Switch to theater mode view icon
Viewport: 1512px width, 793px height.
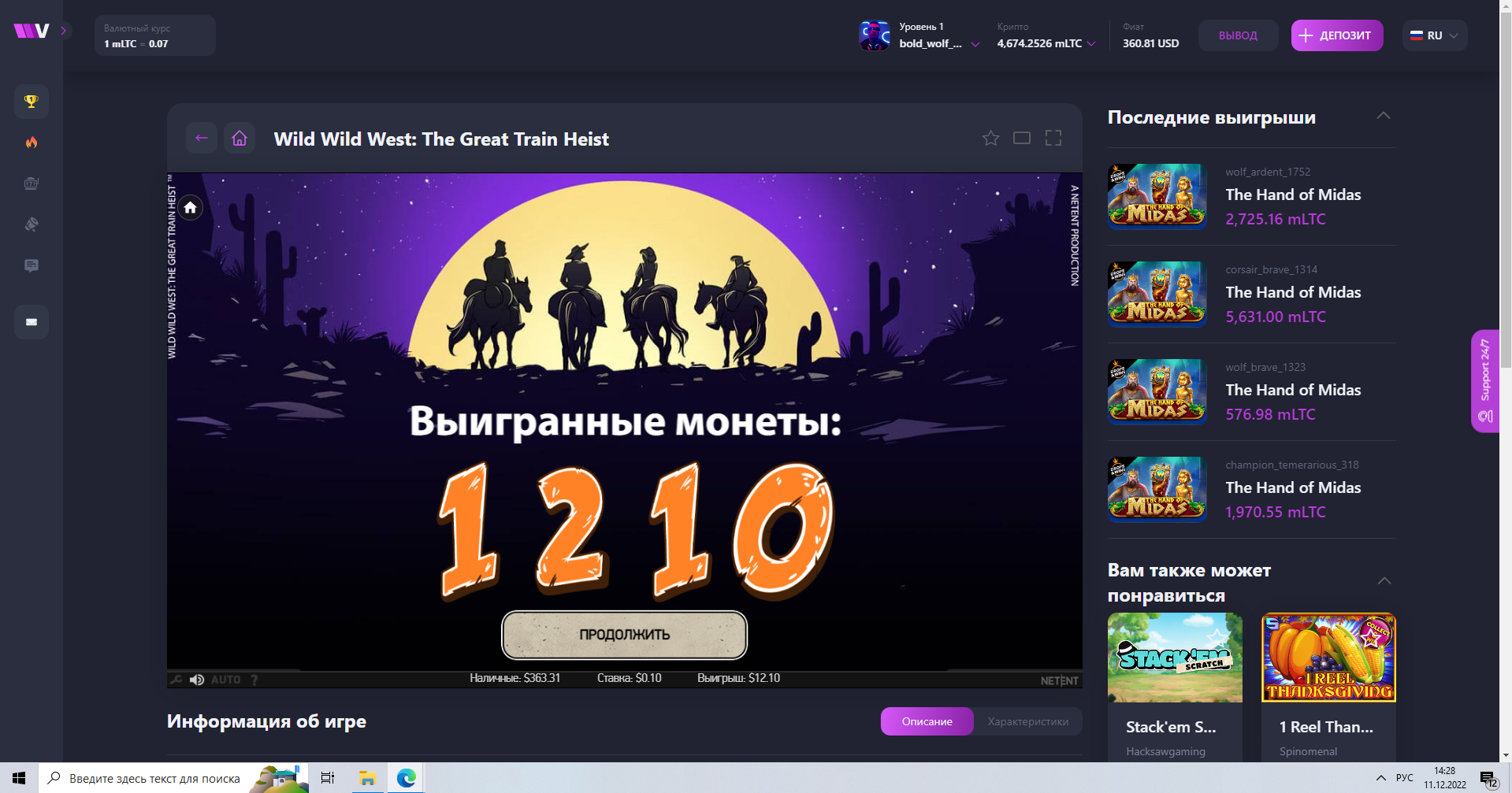point(1022,139)
